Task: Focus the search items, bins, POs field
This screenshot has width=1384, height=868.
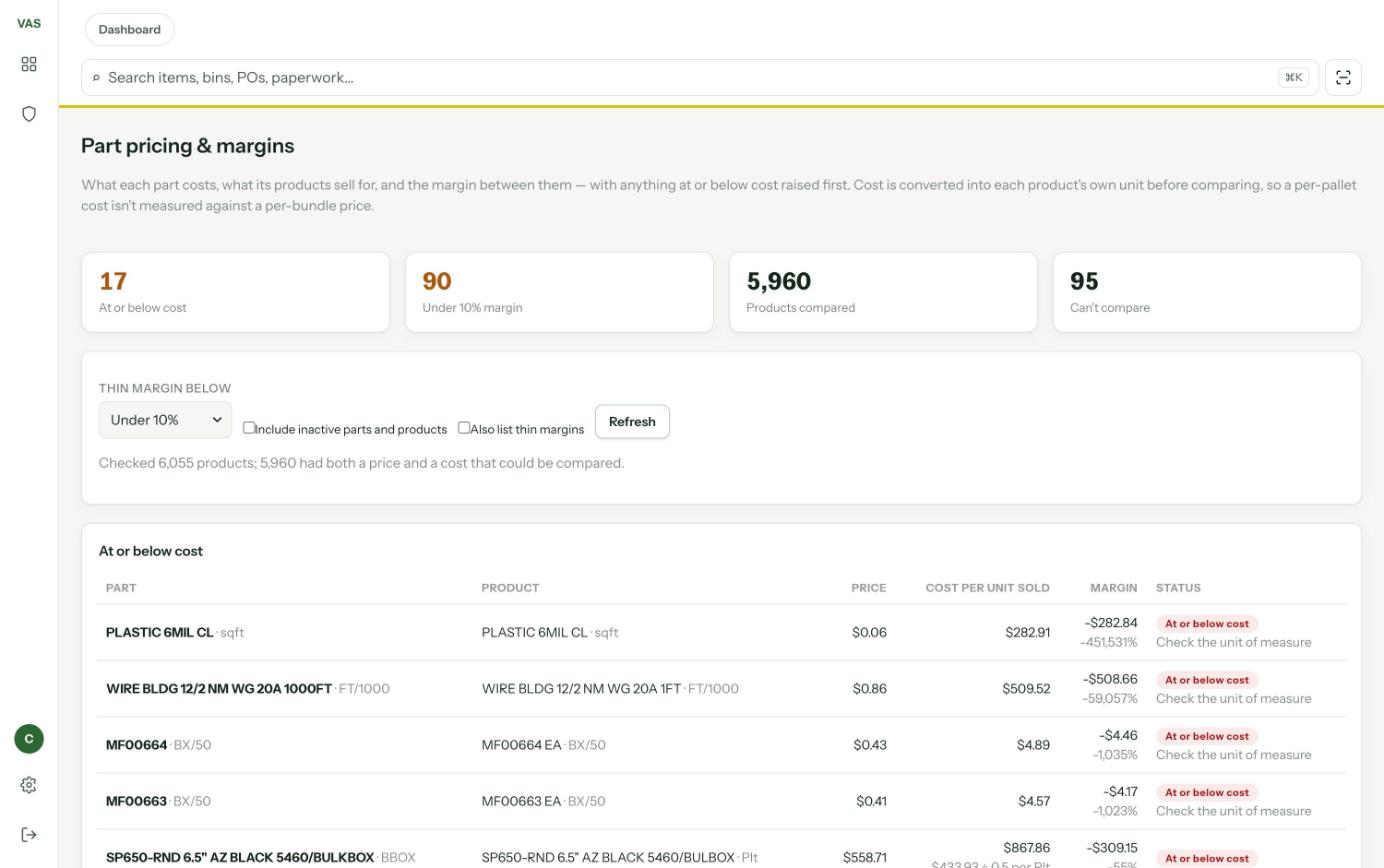Action: [x=700, y=78]
